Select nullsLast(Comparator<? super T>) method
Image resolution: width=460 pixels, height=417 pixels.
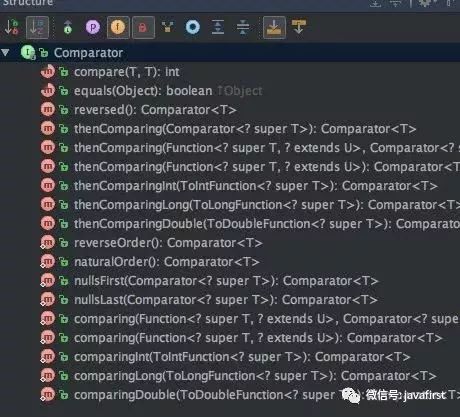point(226,300)
